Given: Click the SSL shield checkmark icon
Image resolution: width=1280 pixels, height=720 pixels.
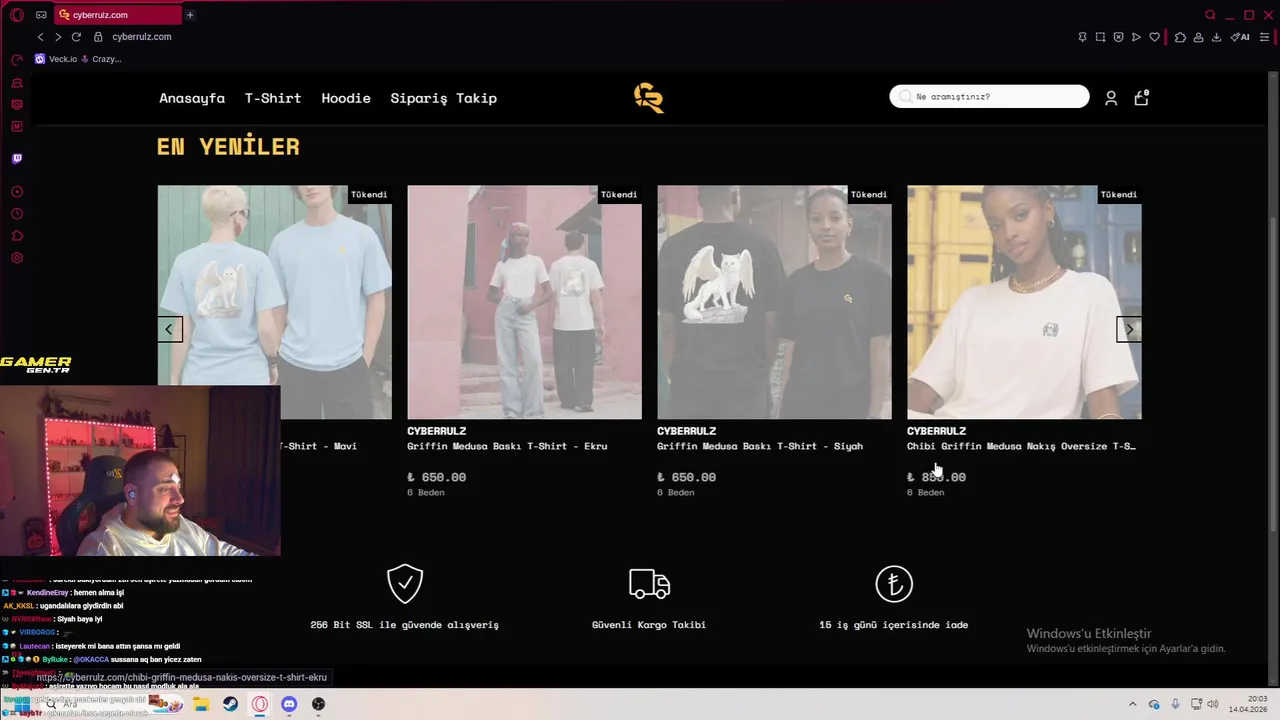Looking at the screenshot, I should 405,584.
